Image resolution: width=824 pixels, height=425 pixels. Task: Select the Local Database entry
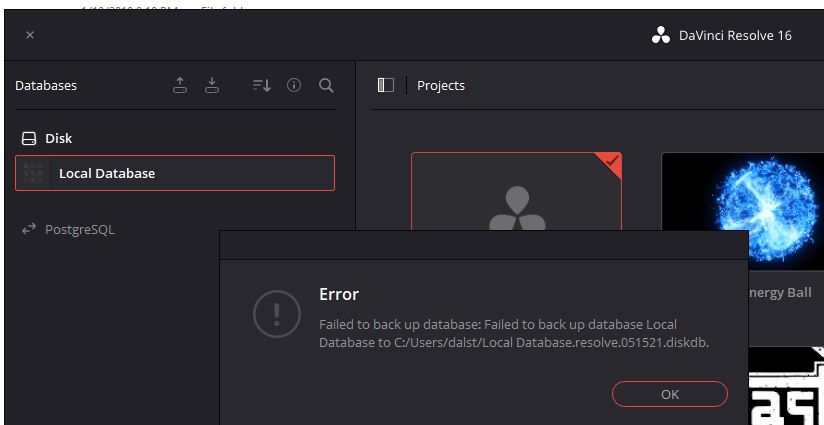point(175,173)
